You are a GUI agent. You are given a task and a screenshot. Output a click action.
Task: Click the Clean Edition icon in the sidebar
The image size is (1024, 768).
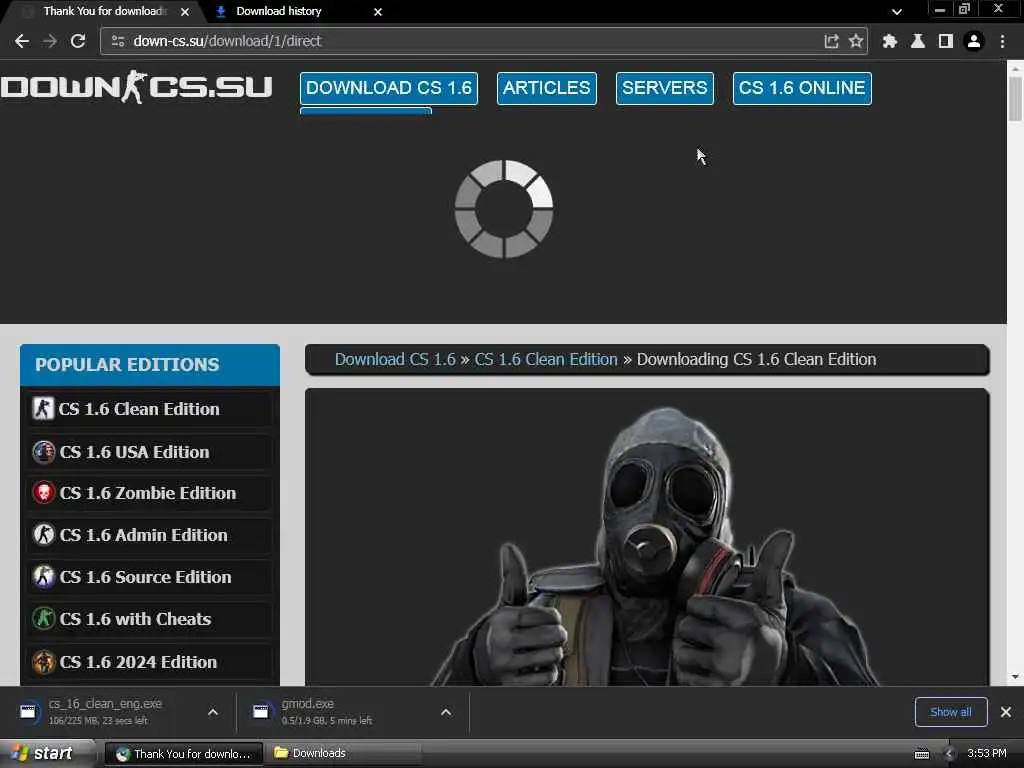(x=43, y=409)
